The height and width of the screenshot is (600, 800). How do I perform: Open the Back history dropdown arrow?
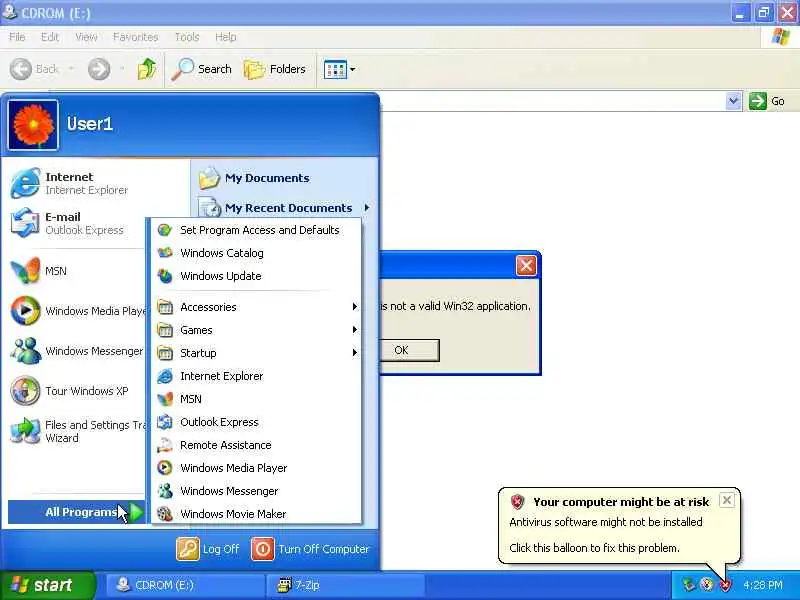[72, 69]
